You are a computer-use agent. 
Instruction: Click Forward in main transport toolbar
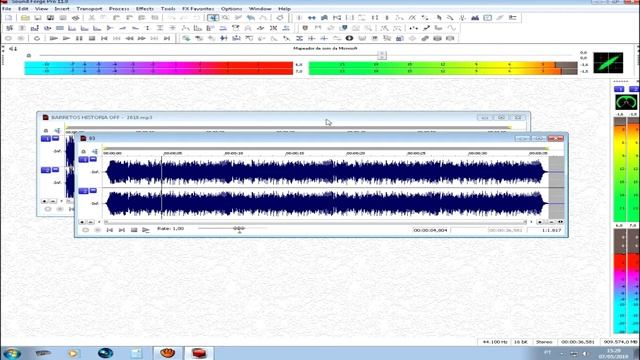[142, 38]
